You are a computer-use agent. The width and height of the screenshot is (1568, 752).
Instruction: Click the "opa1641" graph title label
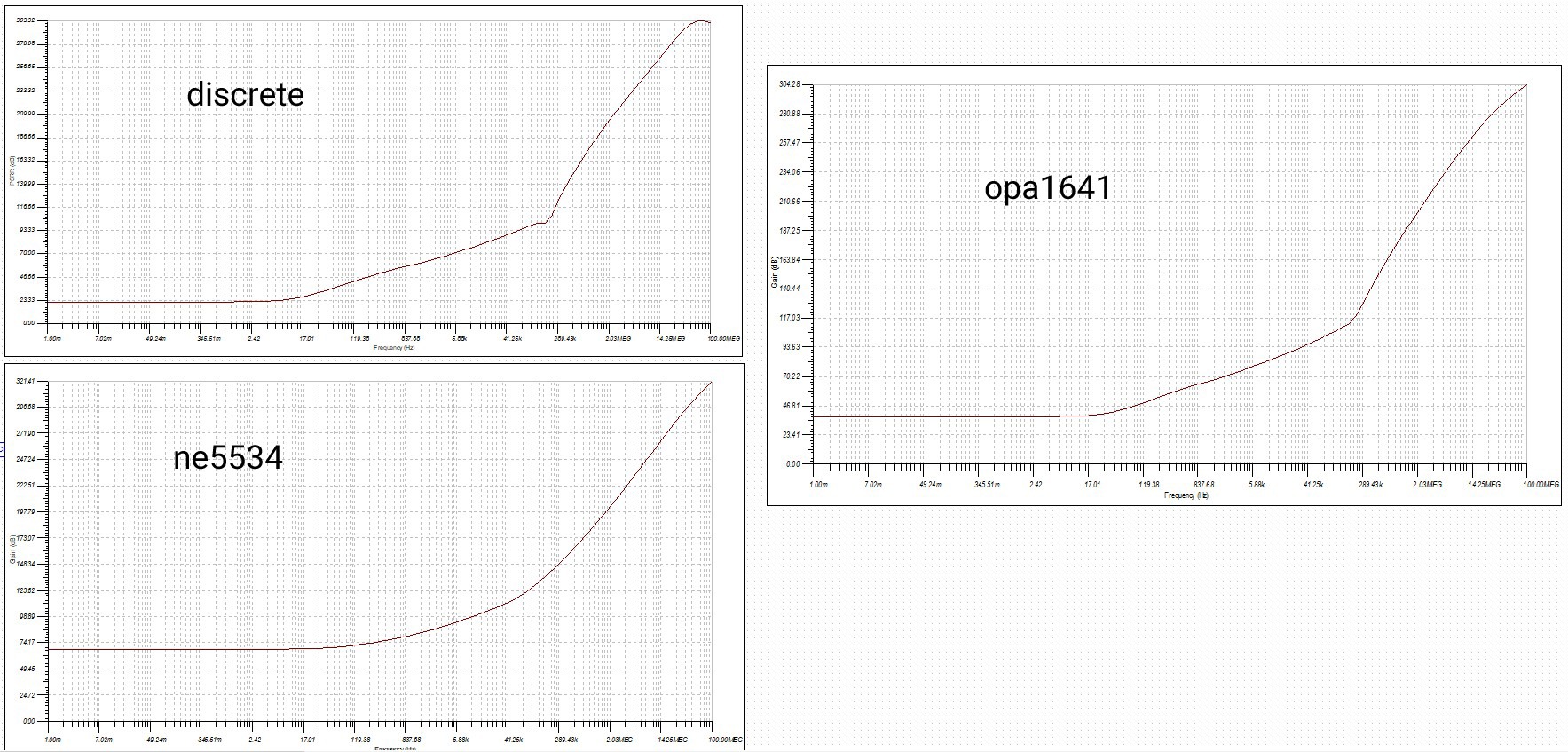pyautogui.click(x=1048, y=188)
